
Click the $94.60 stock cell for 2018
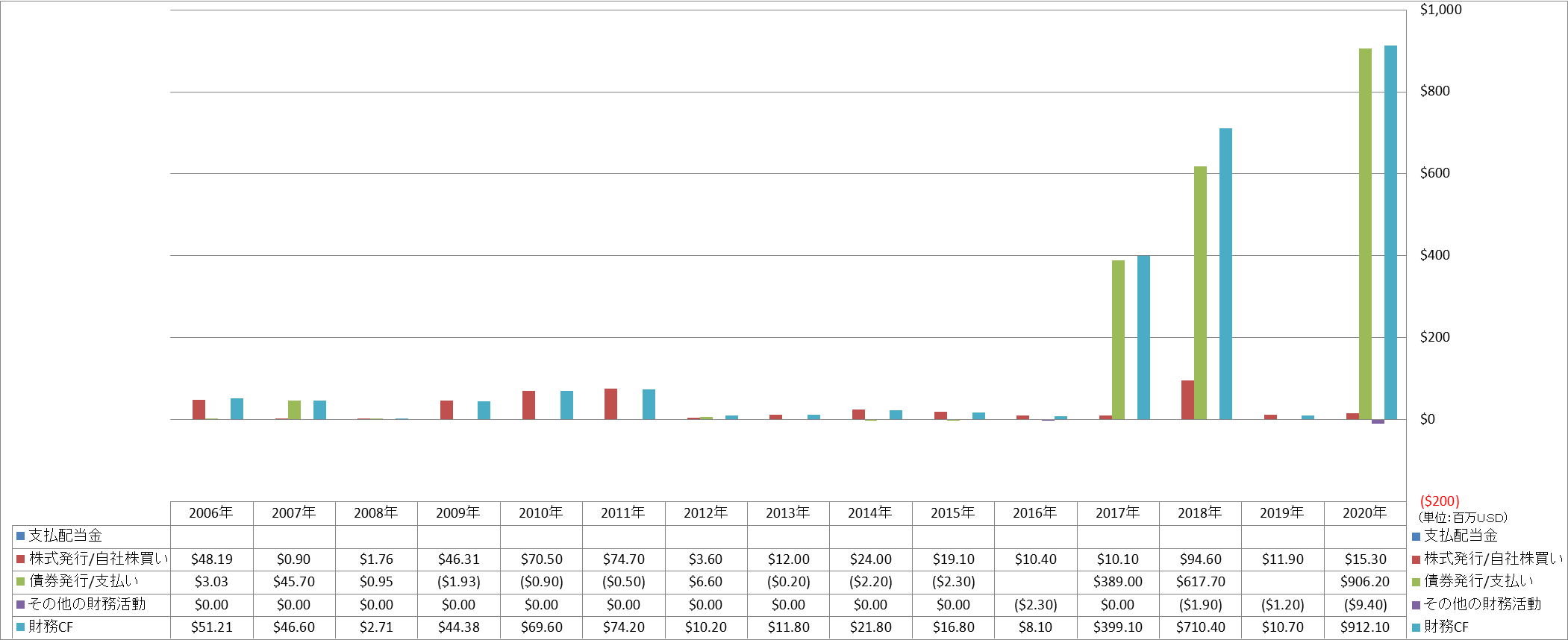(x=1200, y=559)
